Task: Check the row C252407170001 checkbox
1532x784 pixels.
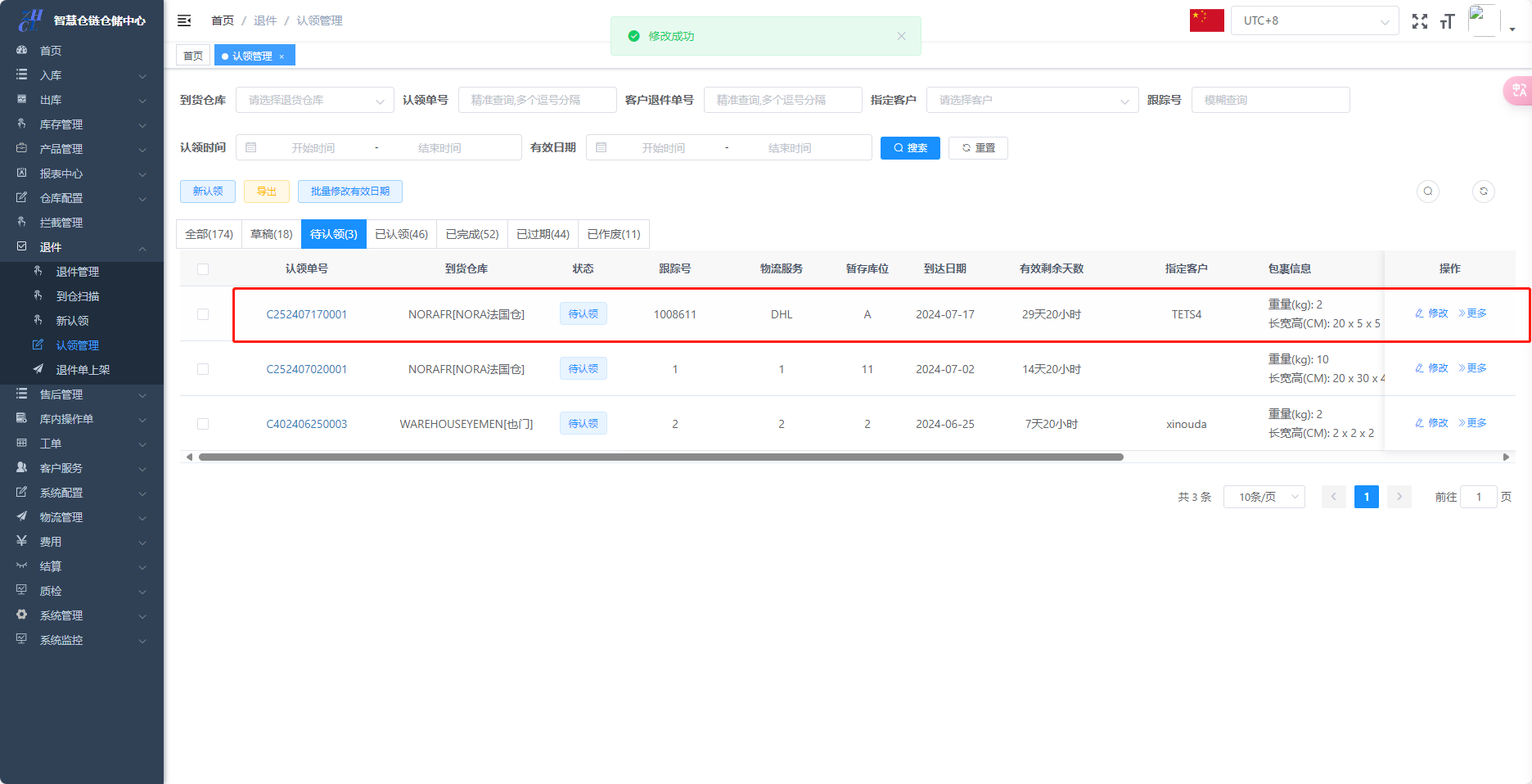Action: pyautogui.click(x=203, y=314)
